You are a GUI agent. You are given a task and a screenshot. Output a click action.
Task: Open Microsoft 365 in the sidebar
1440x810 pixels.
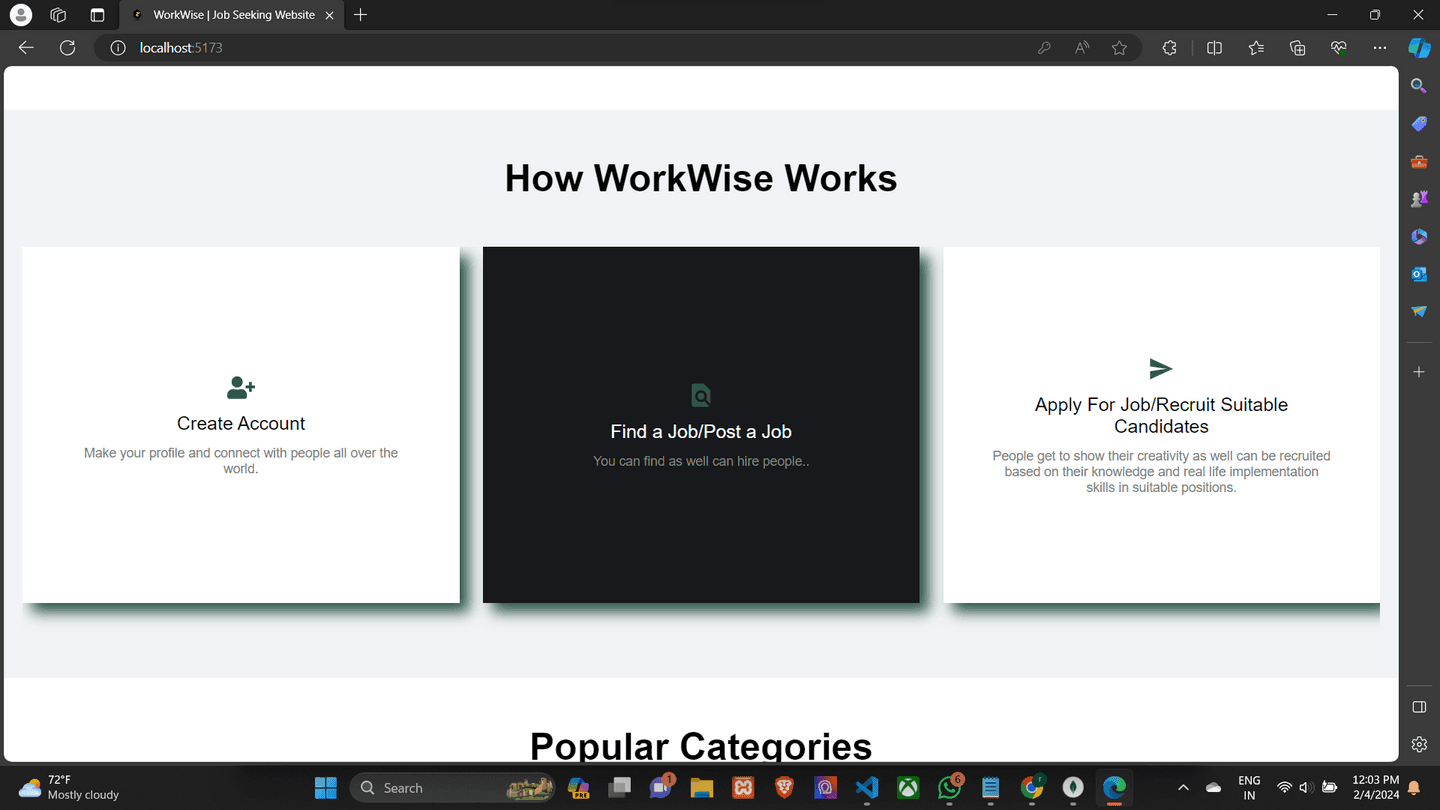coord(1419,237)
